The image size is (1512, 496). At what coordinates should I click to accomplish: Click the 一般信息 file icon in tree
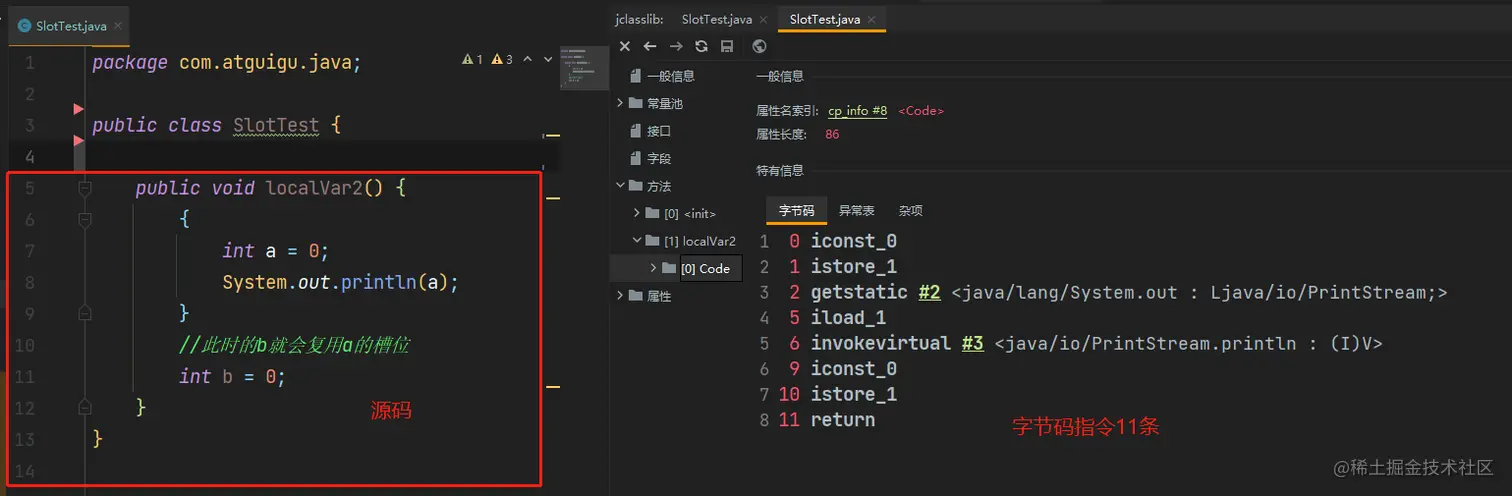point(636,76)
